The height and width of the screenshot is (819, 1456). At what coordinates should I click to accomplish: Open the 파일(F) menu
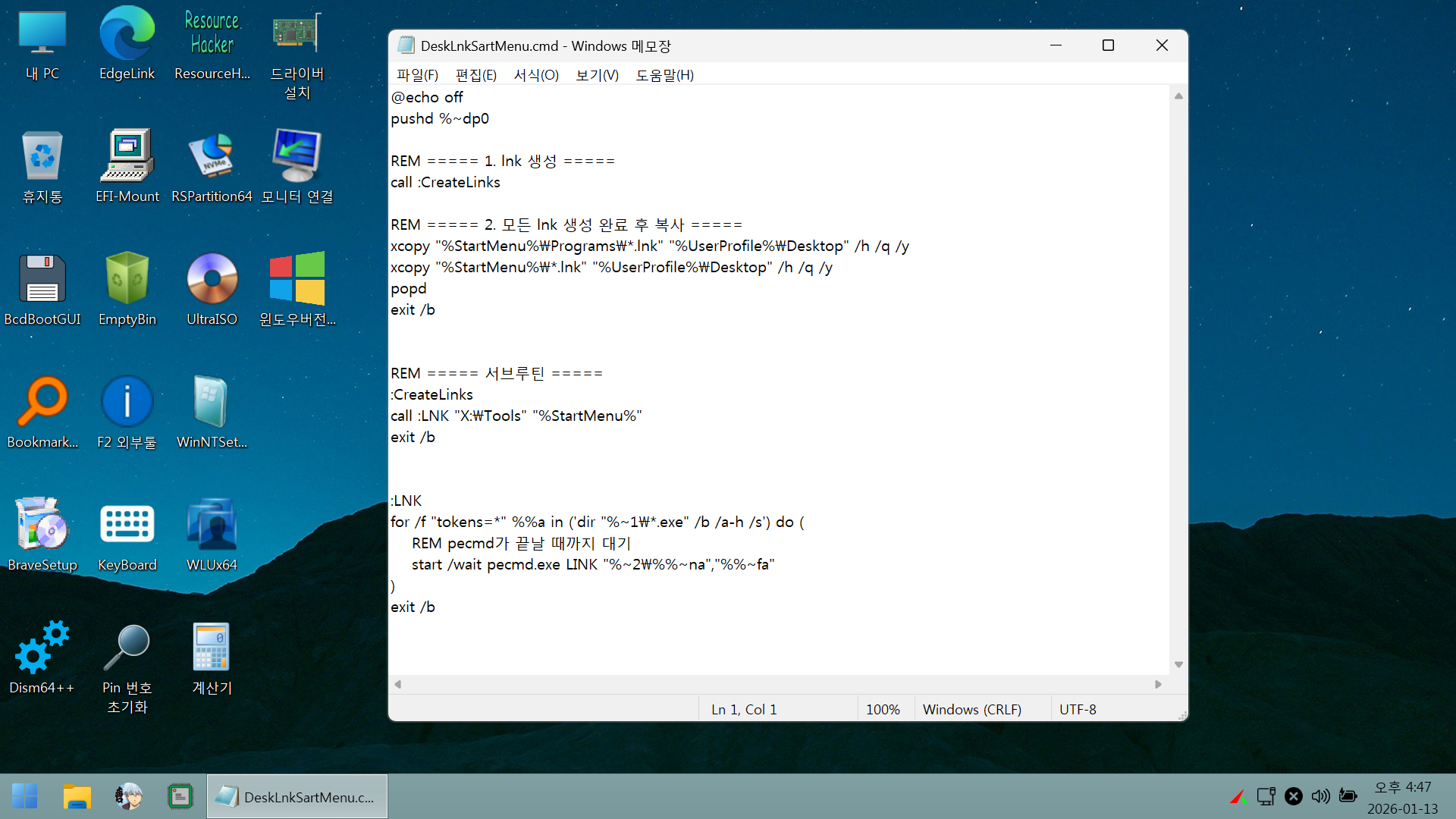tap(417, 75)
